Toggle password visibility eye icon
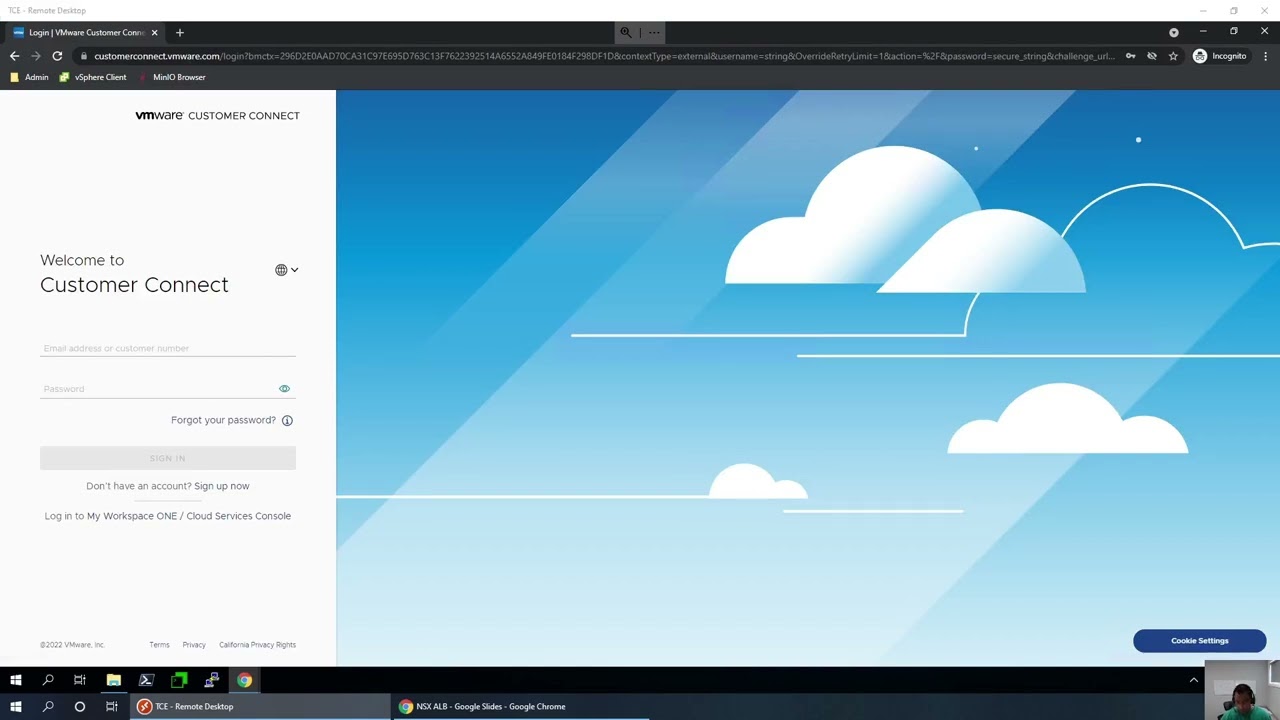 coord(284,388)
